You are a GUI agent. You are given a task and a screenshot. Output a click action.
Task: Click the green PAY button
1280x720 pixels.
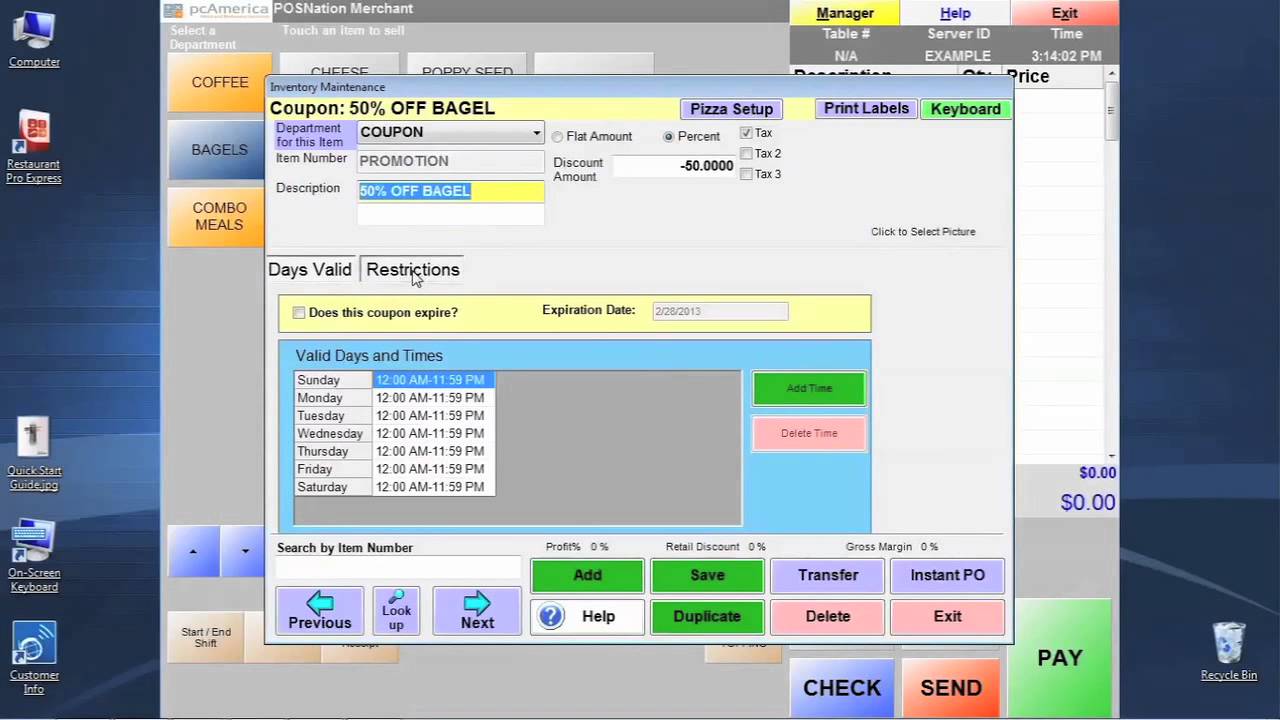pos(1060,657)
